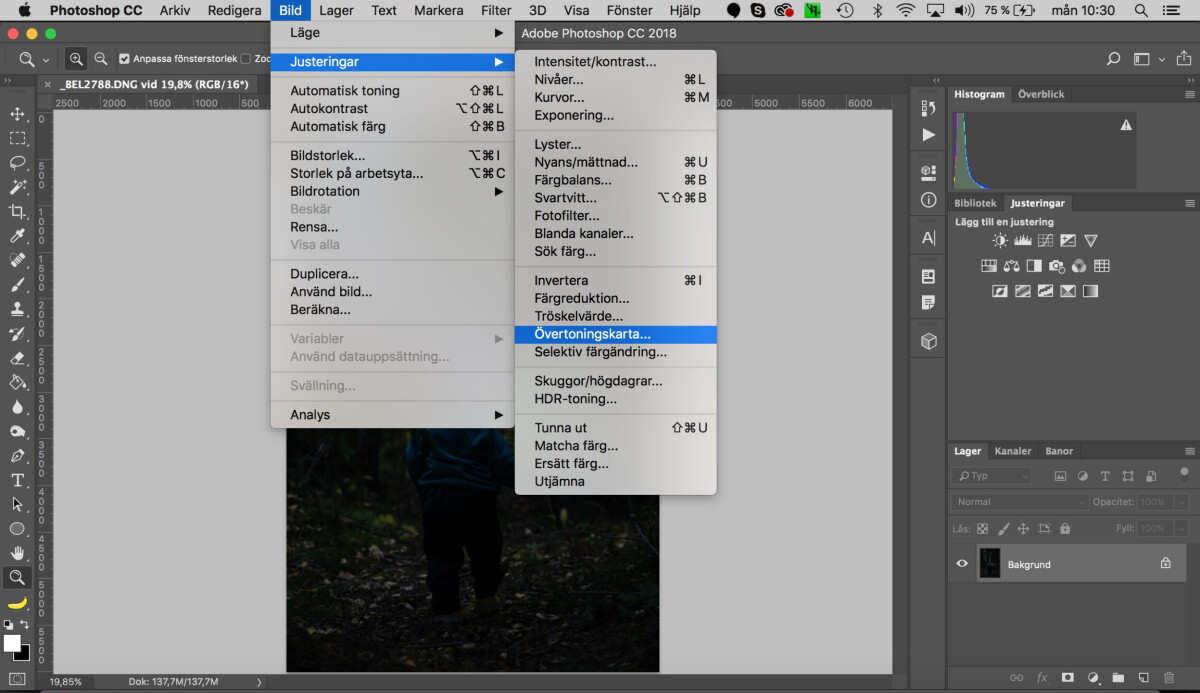Toggle layer filtering on/off switch
The height and width of the screenshot is (693, 1200).
click(1184, 474)
